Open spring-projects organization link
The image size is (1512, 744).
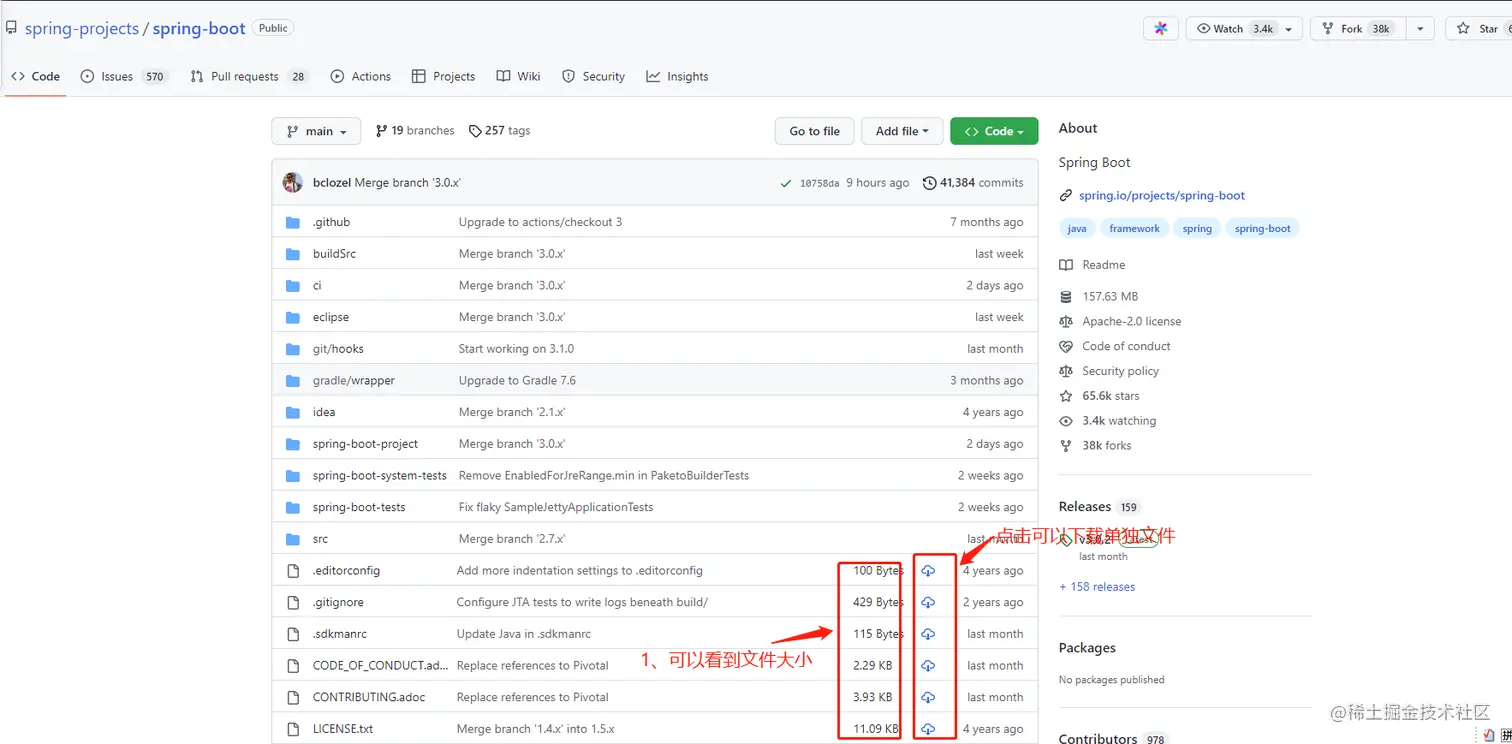82,29
